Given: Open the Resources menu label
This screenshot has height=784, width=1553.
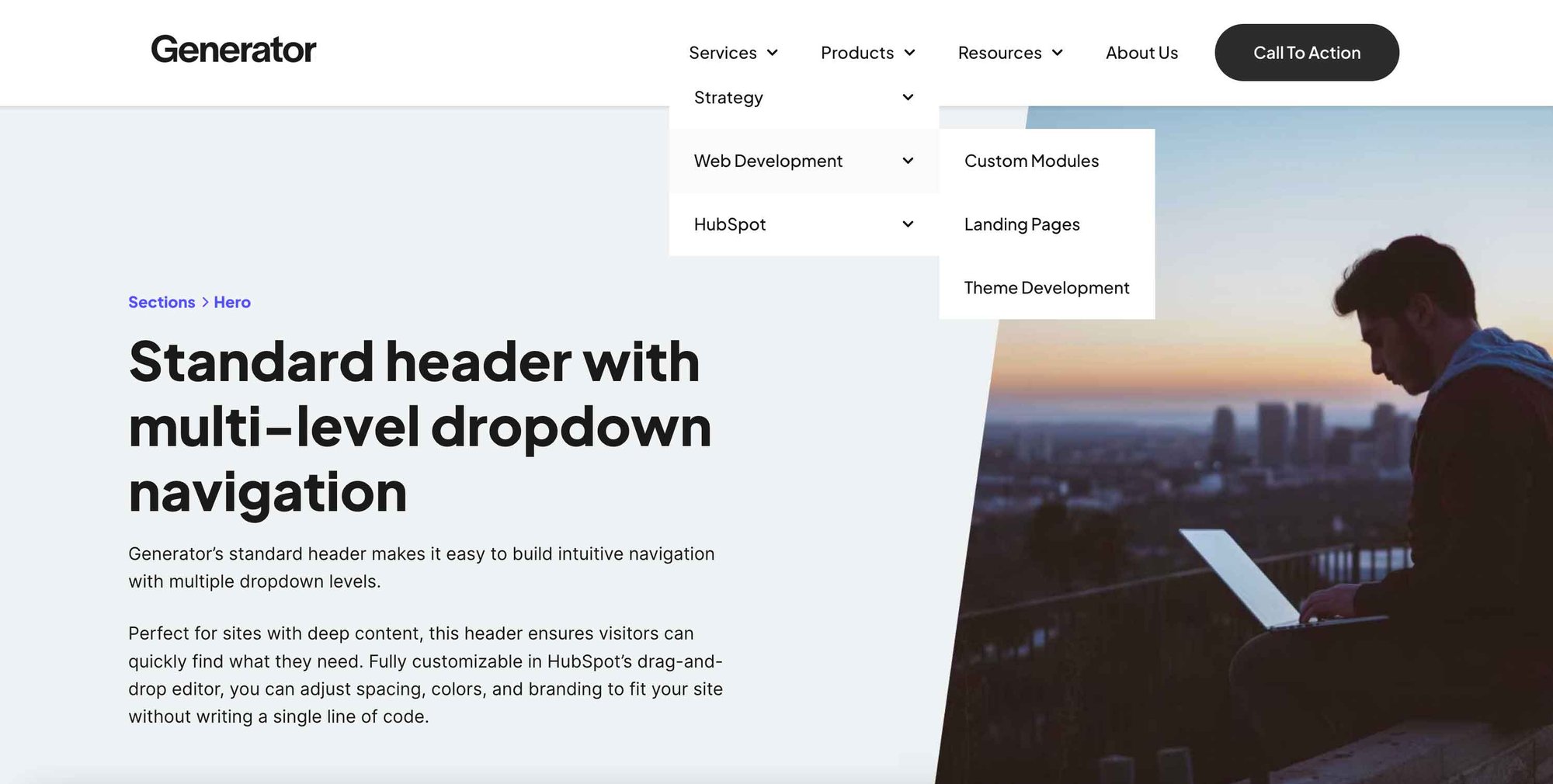Looking at the screenshot, I should click(999, 53).
